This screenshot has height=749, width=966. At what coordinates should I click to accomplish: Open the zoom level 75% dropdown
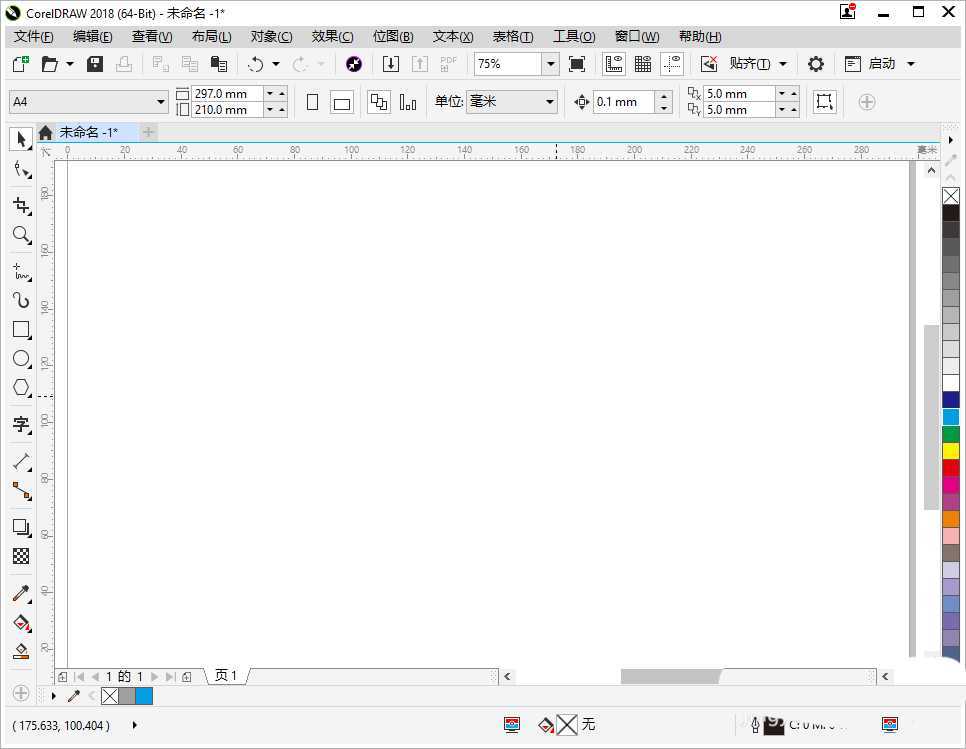(x=550, y=64)
